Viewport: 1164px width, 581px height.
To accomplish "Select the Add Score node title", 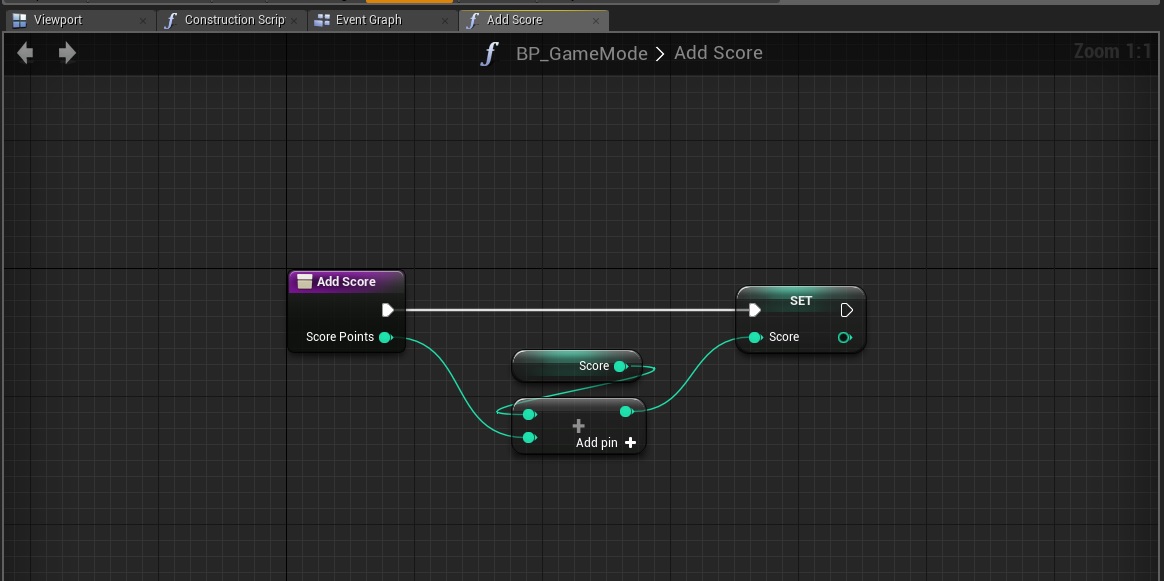I will coord(346,282).
